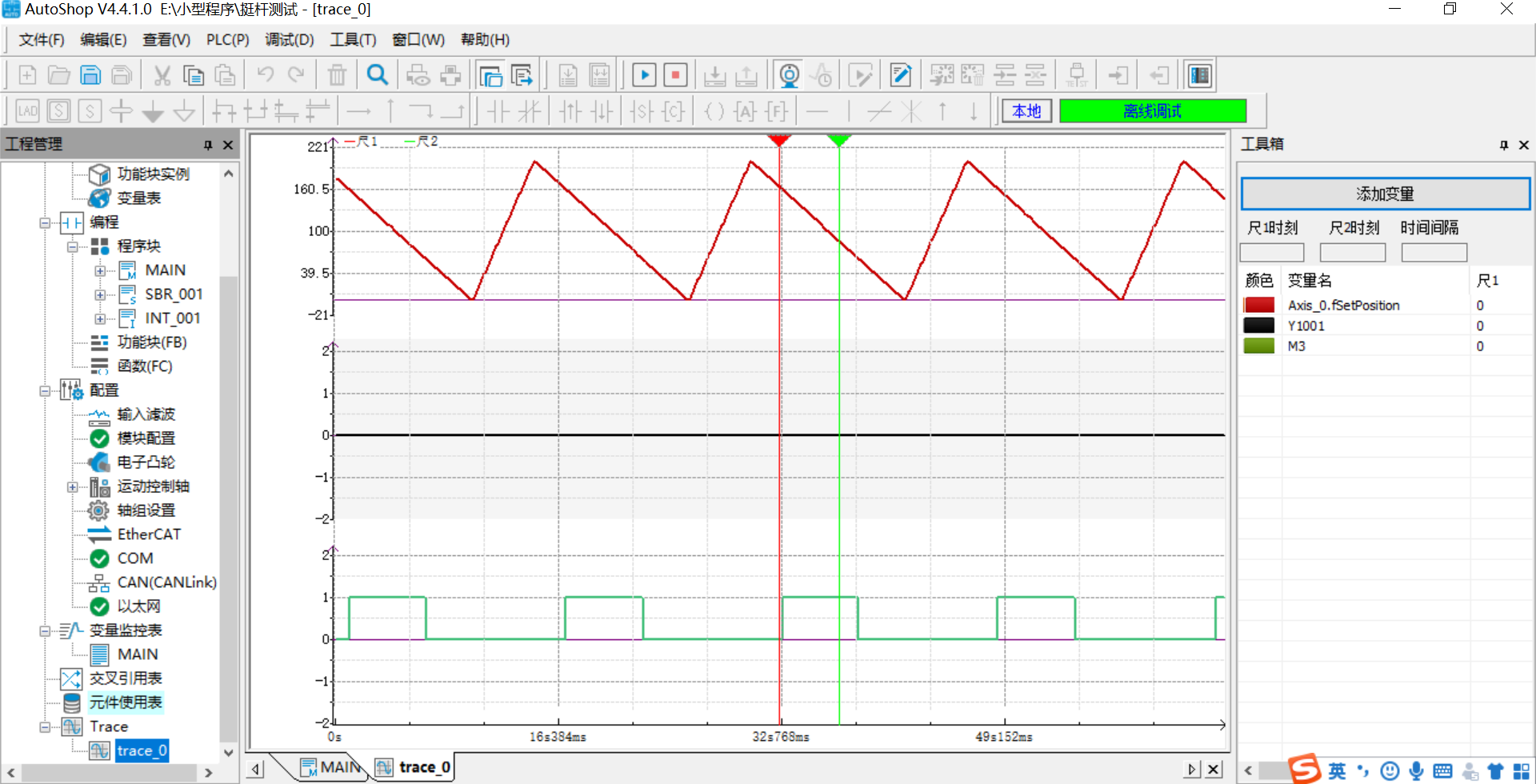Click the Redo arrow icon
Viewport: 1536px width, 784px height.
click(x=297, y=75)
